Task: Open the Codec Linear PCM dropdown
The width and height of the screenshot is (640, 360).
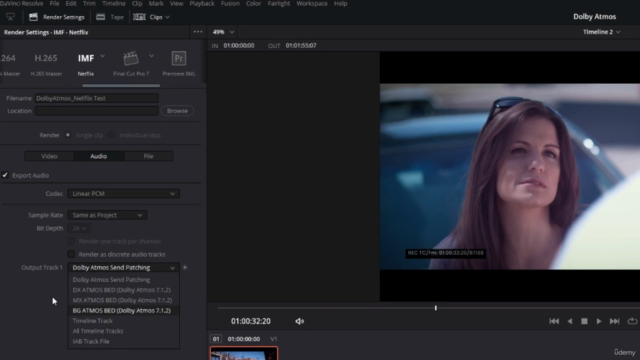Action: click(x=123, y=193)
